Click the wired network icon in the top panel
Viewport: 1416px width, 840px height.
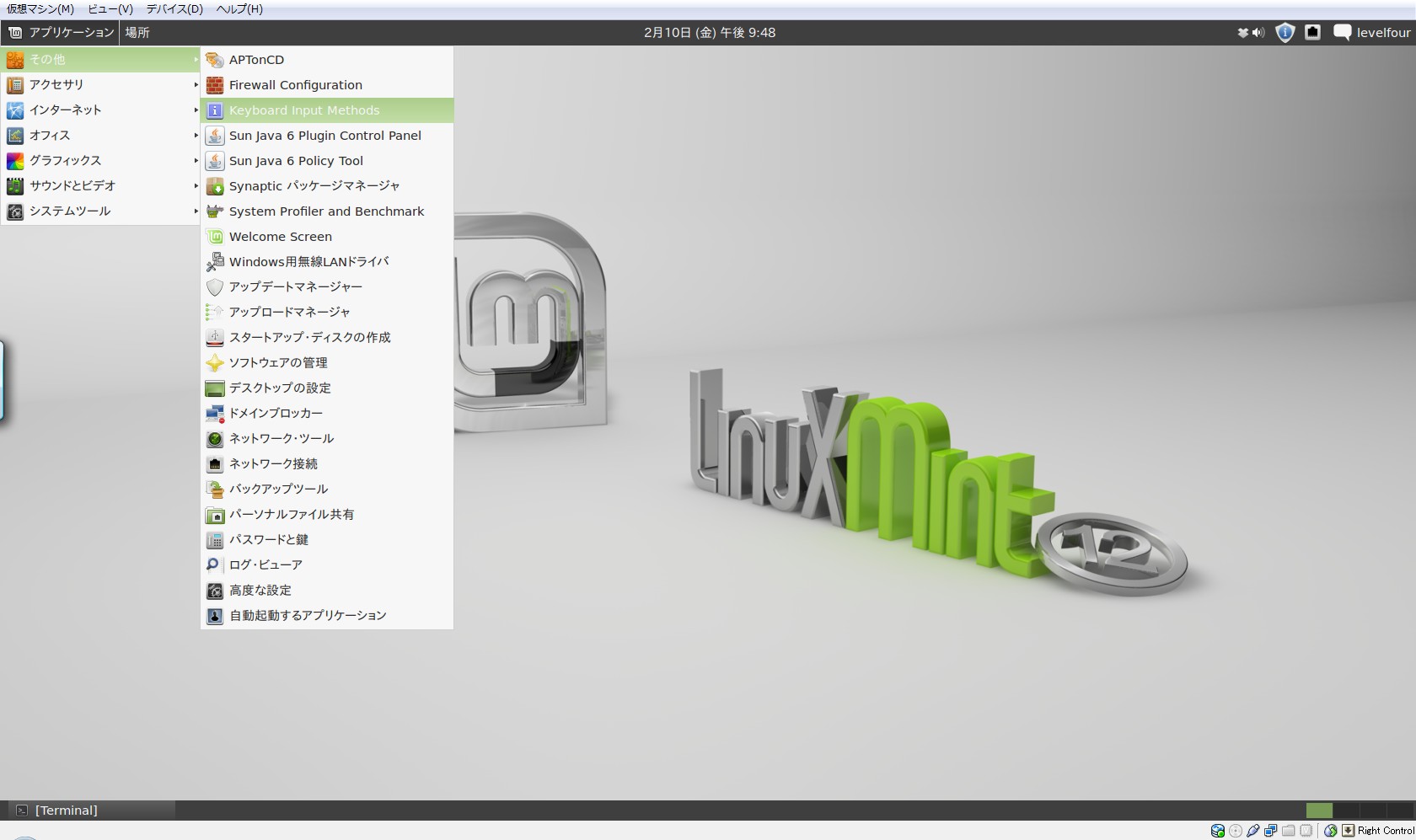[1312, 32]
